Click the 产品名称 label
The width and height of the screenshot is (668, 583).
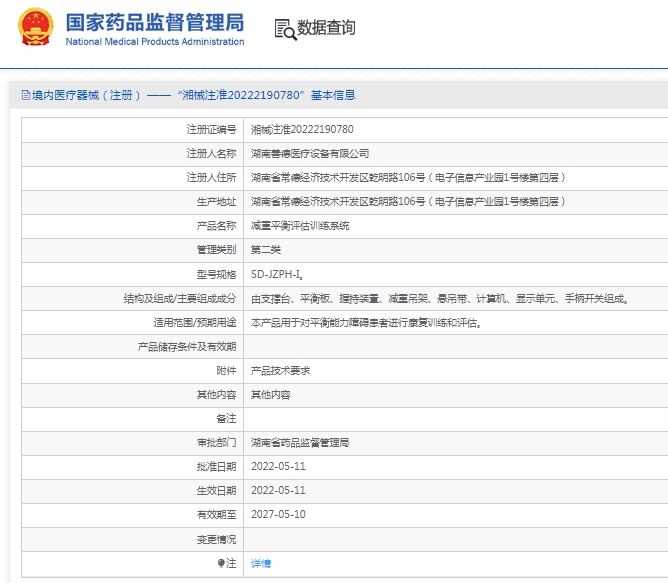(216, 225)
